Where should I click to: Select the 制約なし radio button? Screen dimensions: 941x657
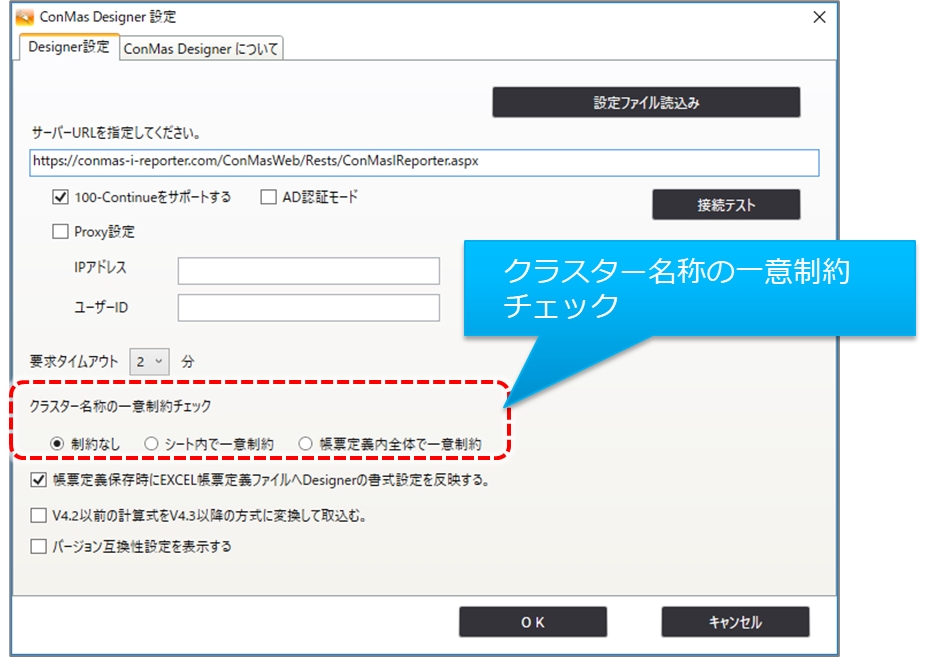click(57, 444)
